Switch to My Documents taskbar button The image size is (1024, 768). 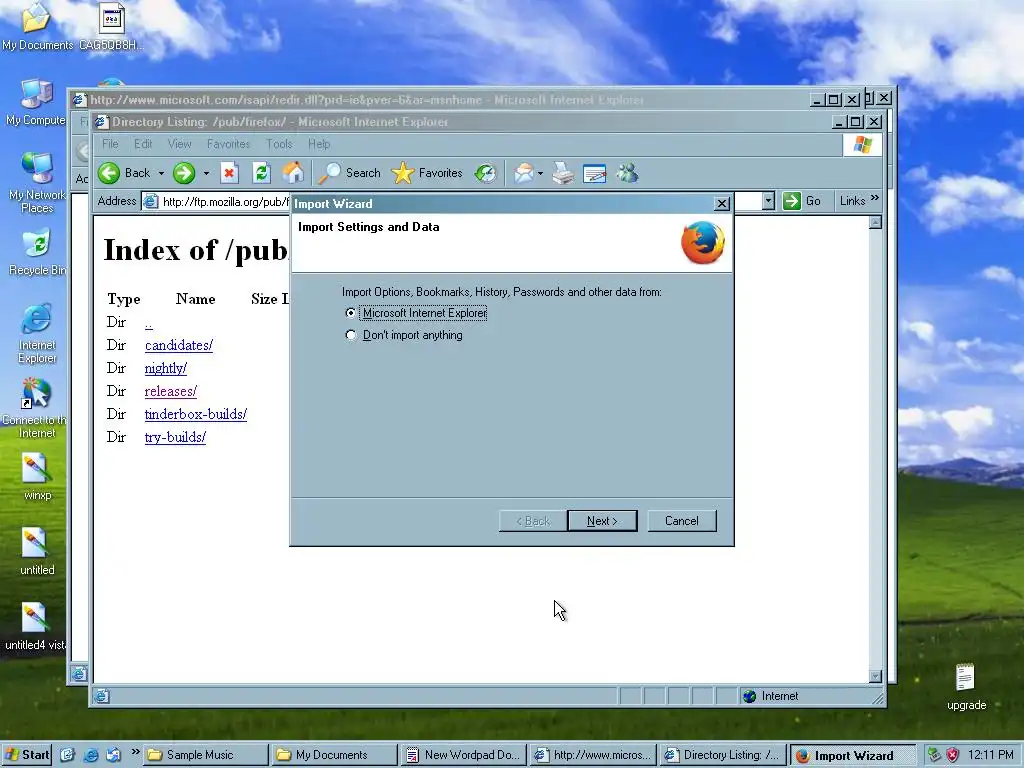tap(334, 755)
